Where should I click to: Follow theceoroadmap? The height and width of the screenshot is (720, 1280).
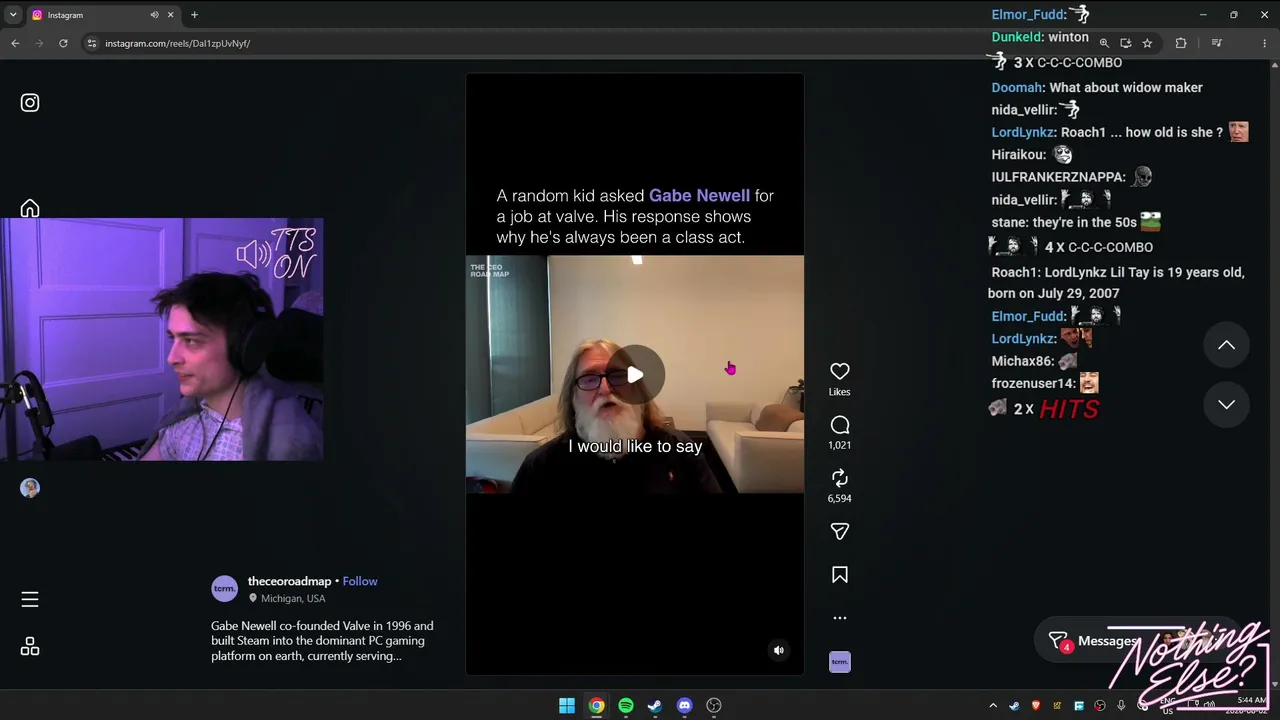360,581
